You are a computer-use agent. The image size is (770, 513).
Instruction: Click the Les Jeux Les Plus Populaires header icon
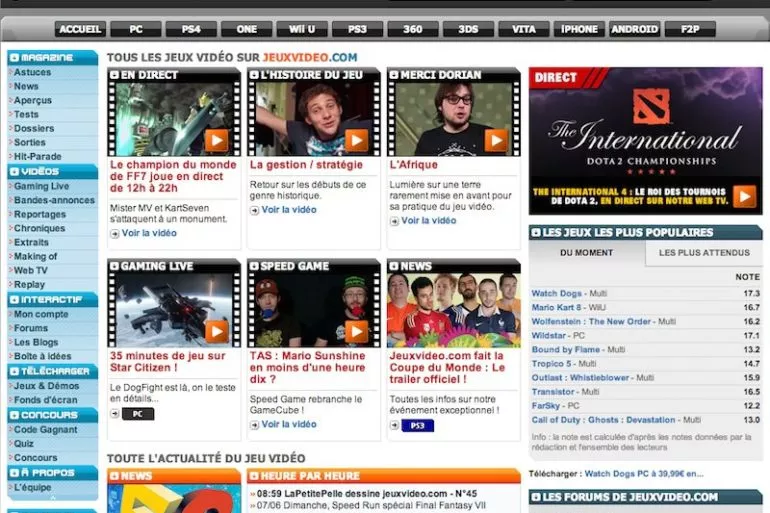point(536,233)
